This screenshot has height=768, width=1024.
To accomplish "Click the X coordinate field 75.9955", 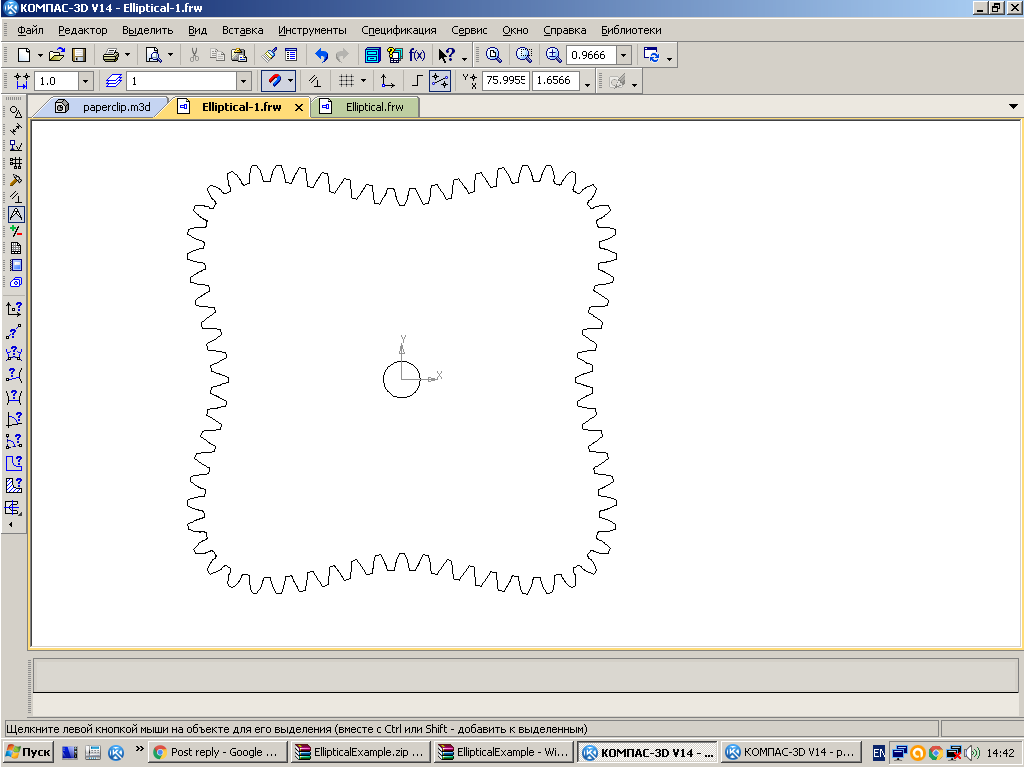I will coord(505,81).
